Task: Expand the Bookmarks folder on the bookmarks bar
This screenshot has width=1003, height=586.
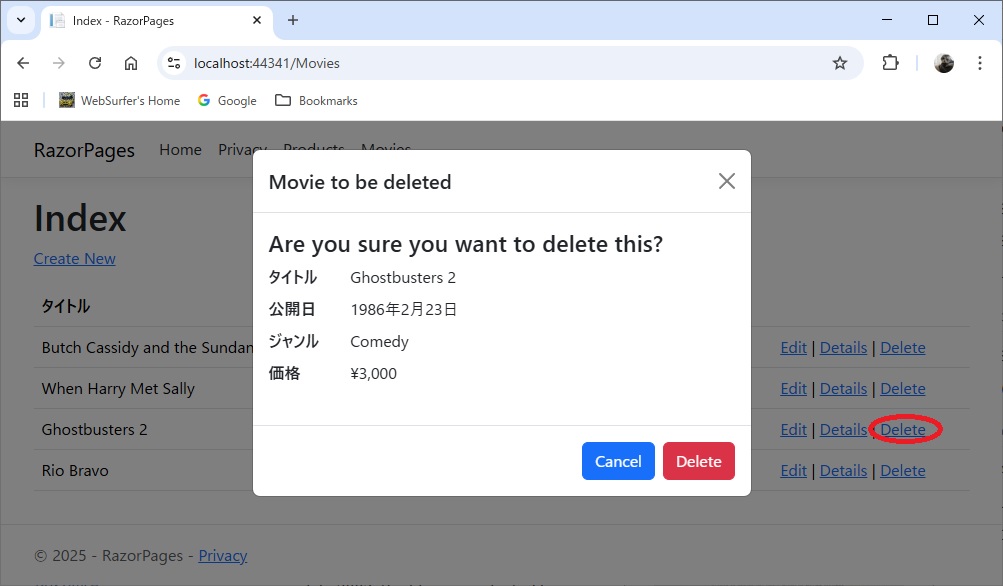Action: point(316,100)
